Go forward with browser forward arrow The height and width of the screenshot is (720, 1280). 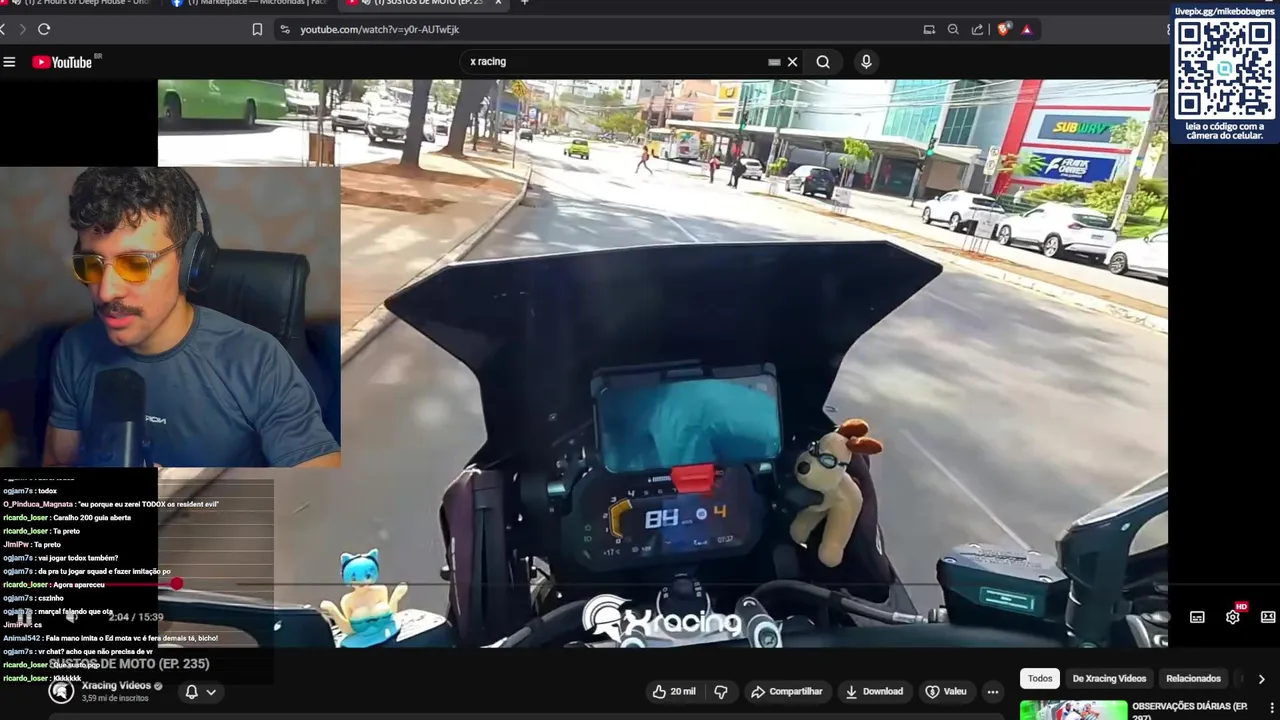[x=22, y=29]
